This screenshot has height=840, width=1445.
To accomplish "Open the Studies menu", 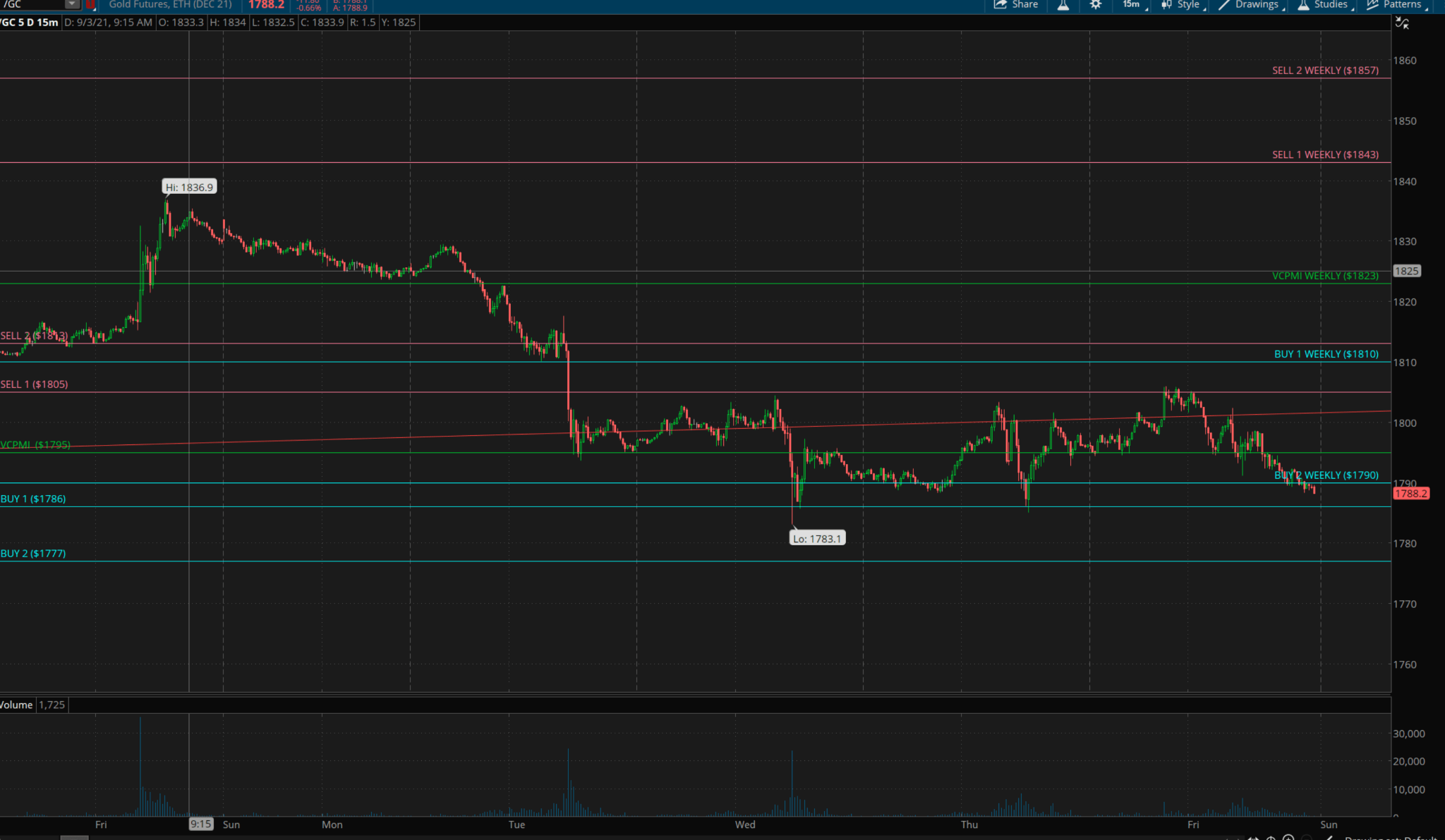I will click(x=1324, y=4).
